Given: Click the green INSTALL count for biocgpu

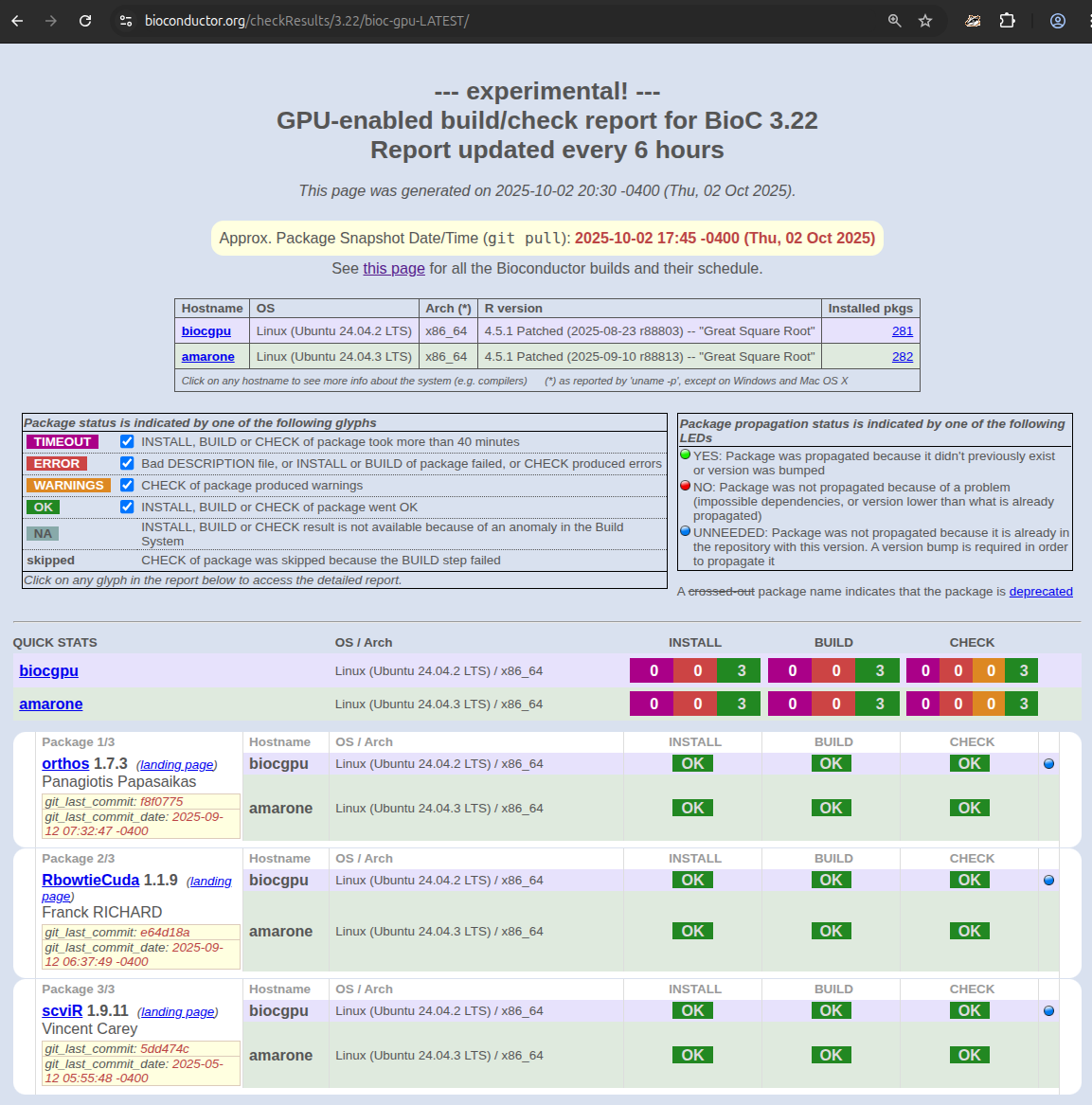Looking at the screenshot, I should click(741, 671).
